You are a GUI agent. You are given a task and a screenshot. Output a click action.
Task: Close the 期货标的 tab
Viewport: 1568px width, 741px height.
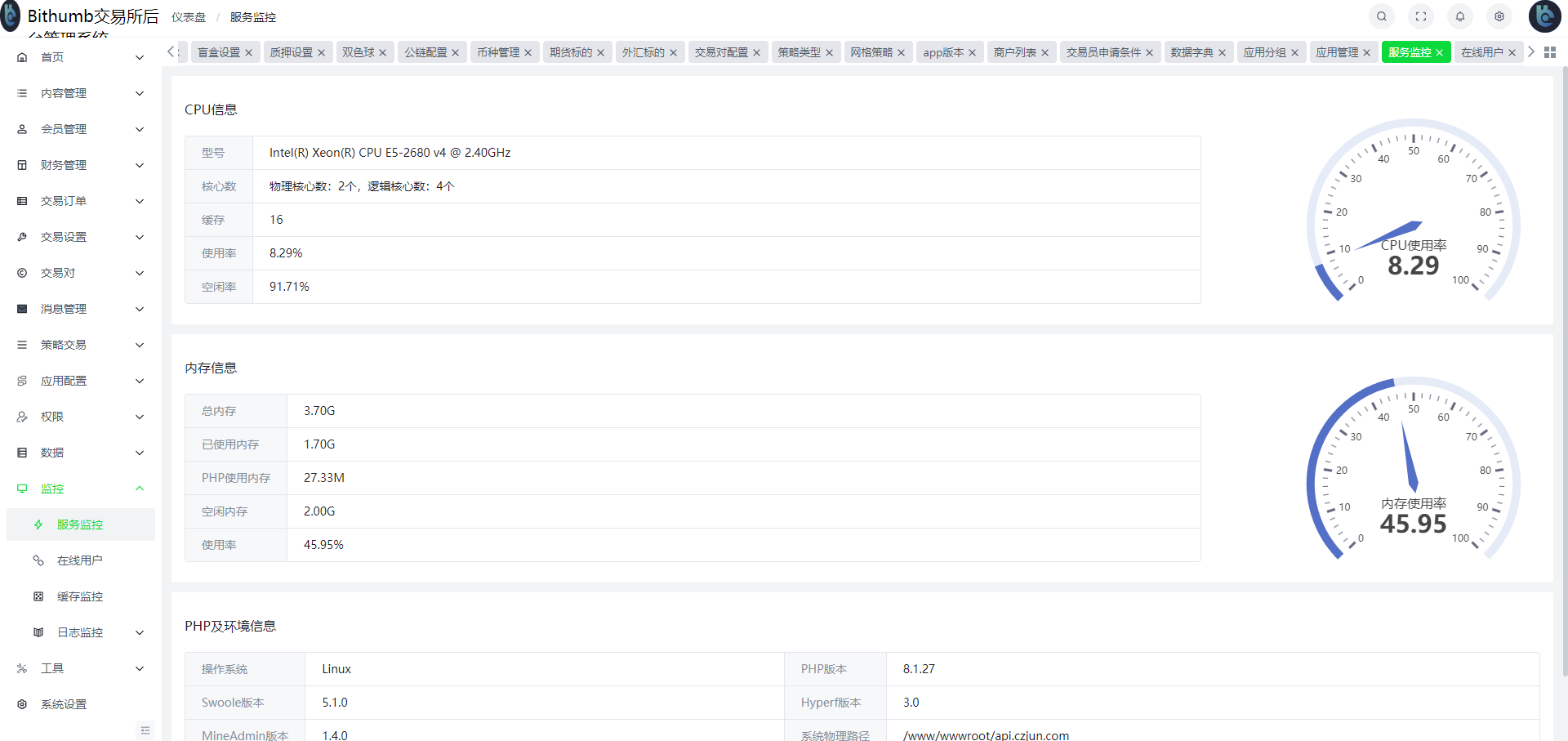(601, 52)
